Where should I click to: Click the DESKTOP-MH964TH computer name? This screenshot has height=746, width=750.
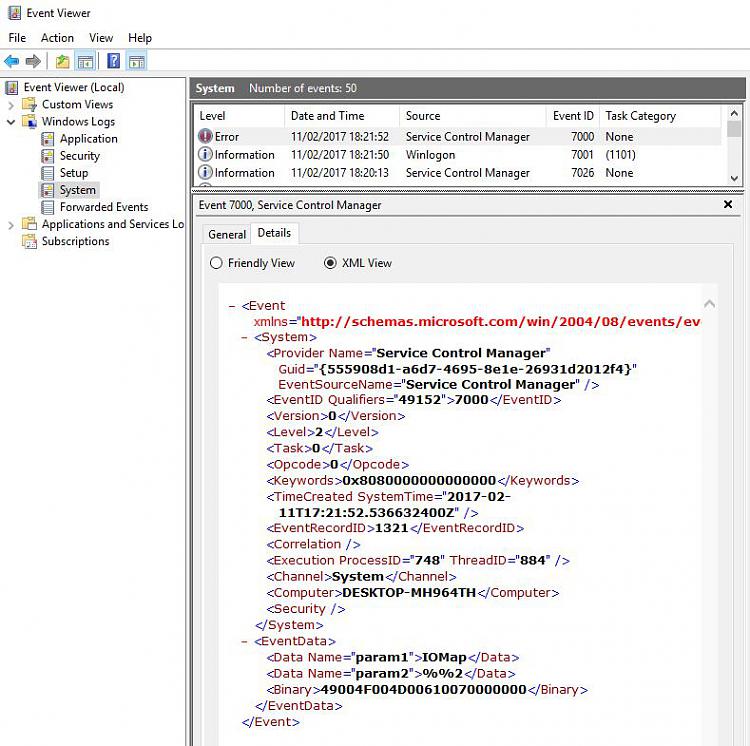click(x=409, y=593)
